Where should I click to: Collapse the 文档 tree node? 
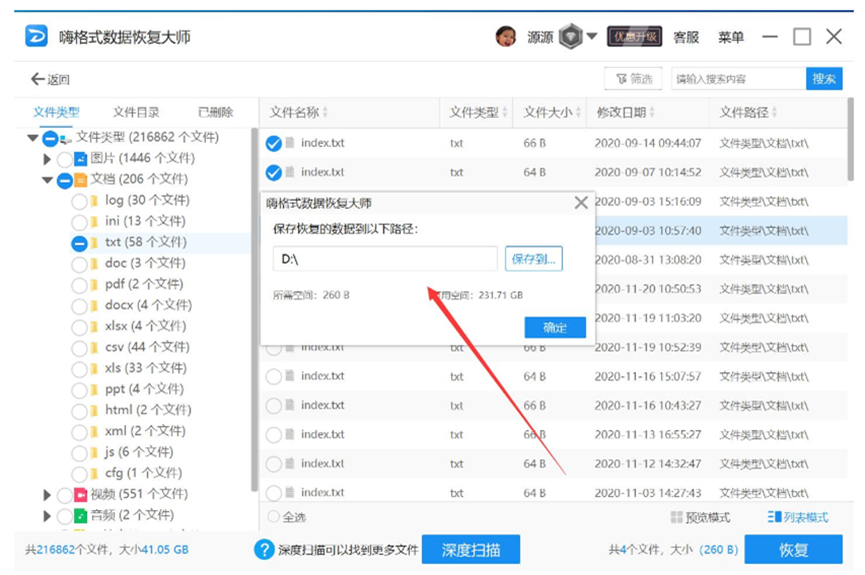47,180
